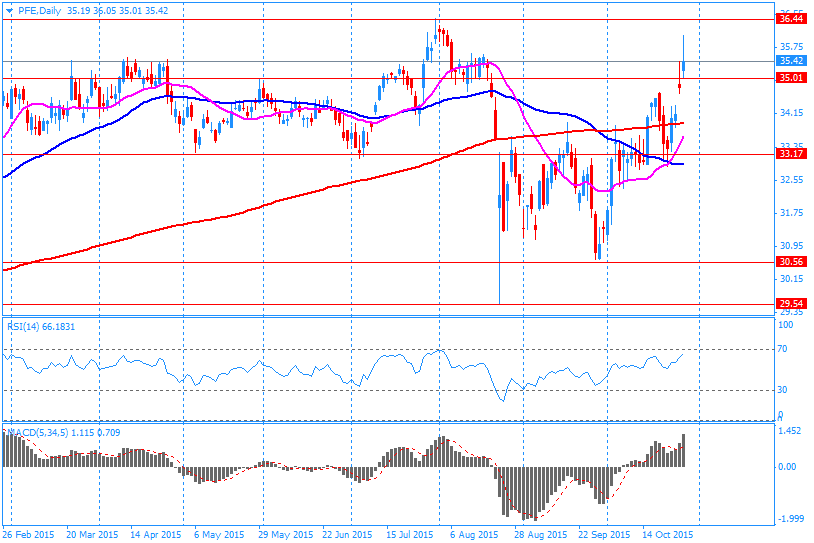Click the 26 Feb 2015 date label

click(x=29, y=535)
